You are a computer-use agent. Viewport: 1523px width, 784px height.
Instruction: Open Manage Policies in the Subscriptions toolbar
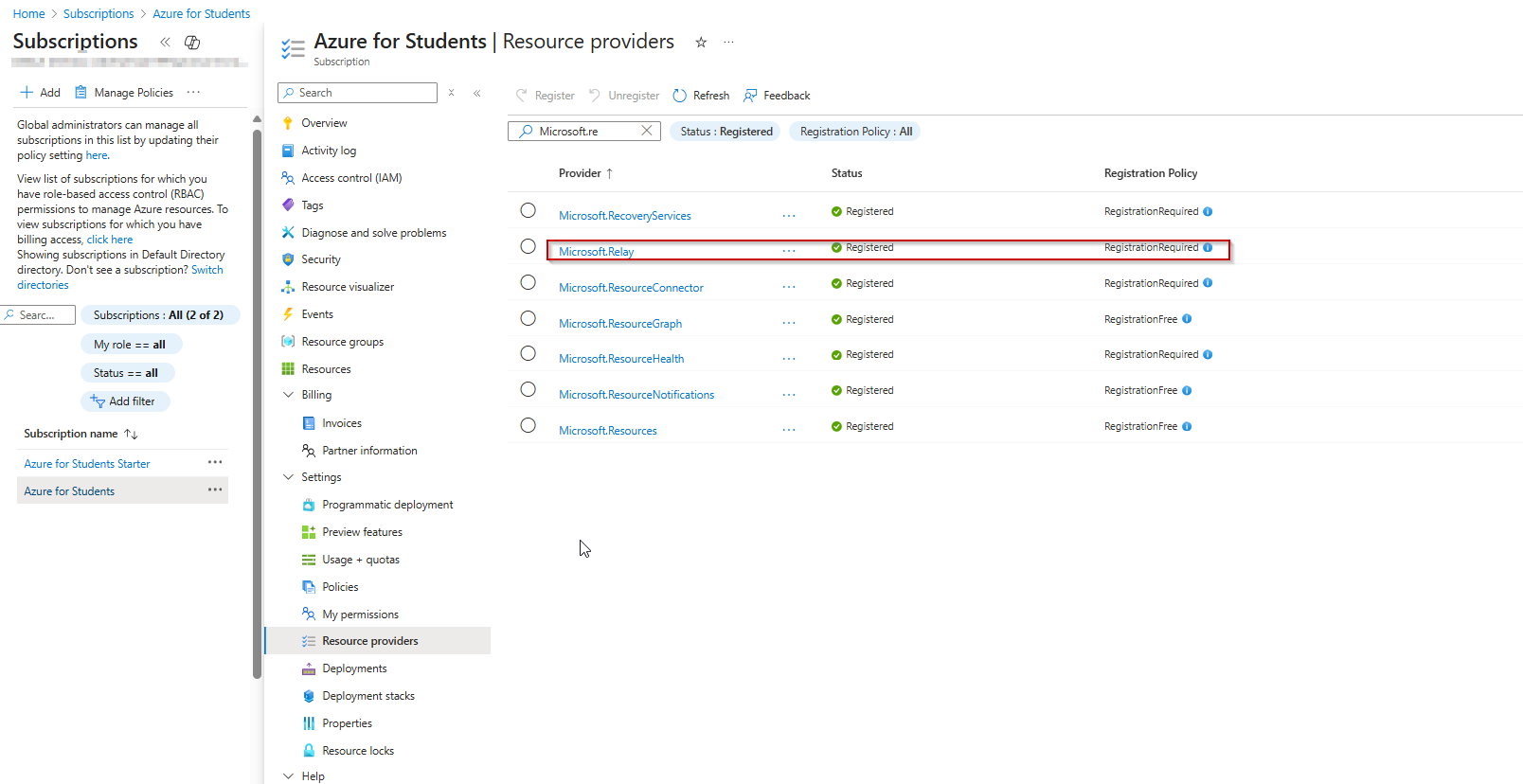(124, 92)
